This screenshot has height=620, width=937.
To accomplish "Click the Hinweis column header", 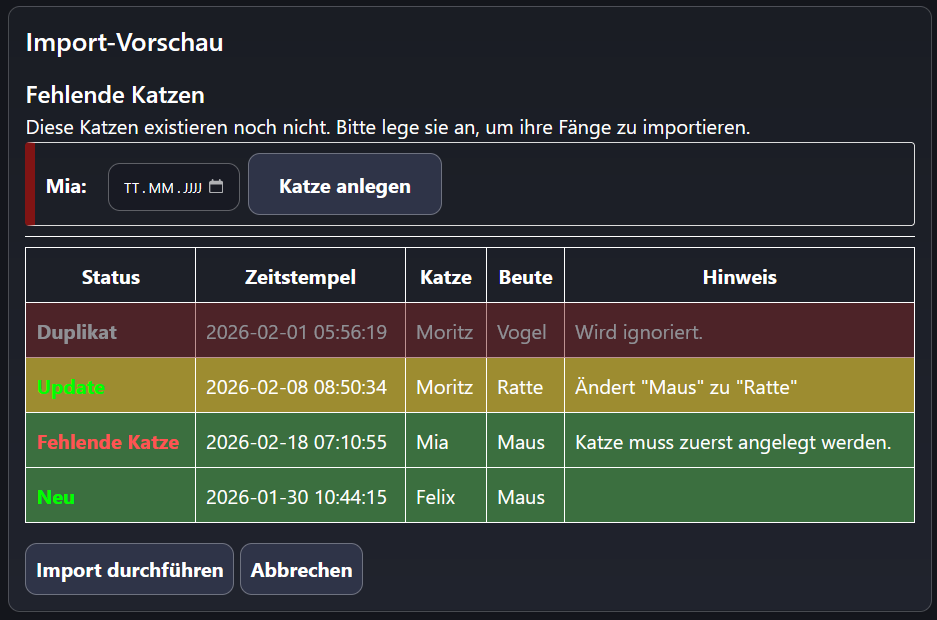I will [x=739, y=276].
